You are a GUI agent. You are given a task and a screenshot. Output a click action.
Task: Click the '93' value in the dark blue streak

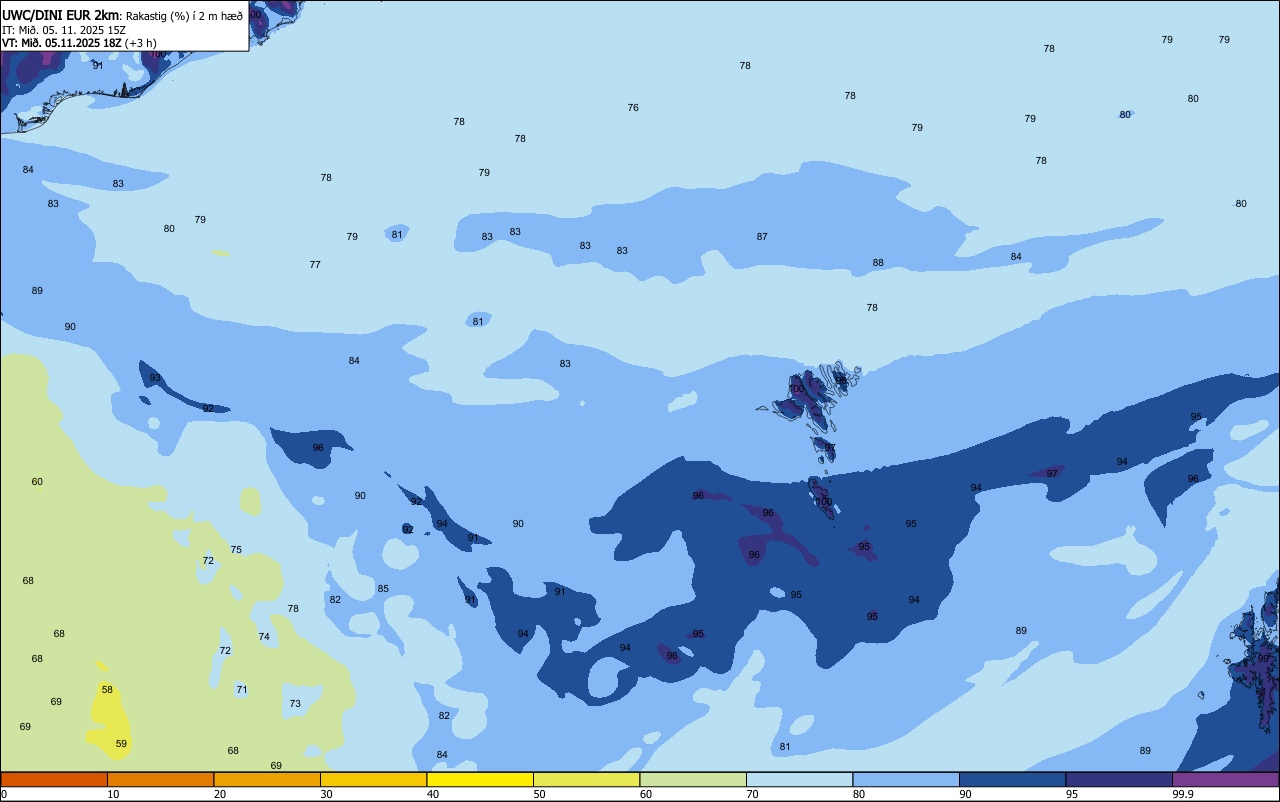click(x=155, y=378)
